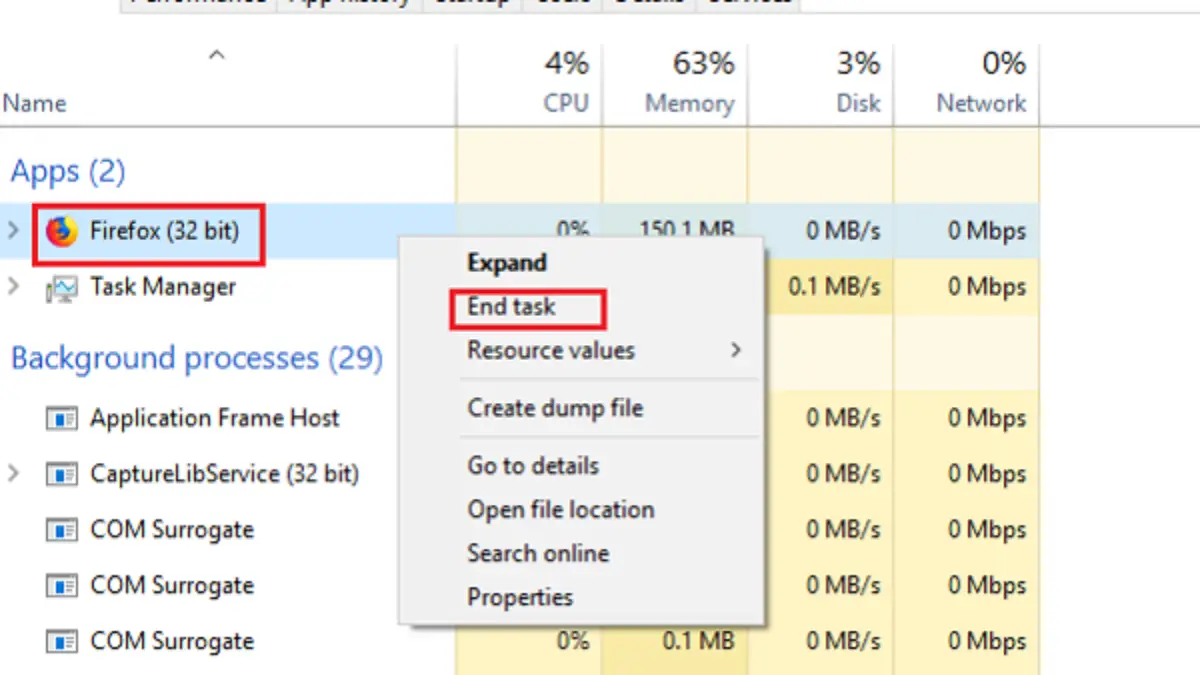Select the first COM Surrogate icon
The image size is (1200, 675).
62,530
